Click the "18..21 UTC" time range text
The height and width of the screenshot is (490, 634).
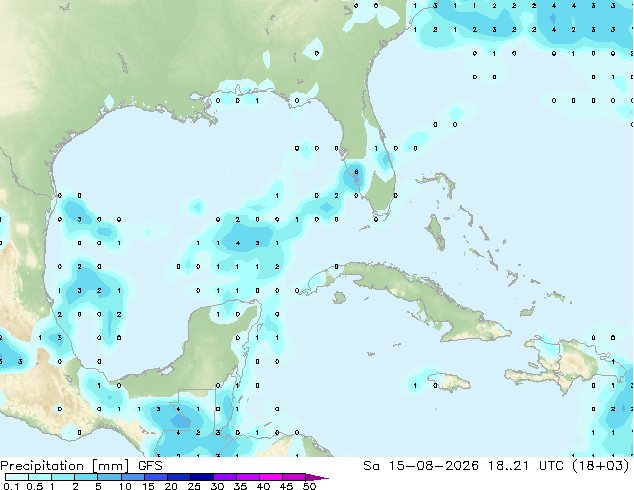click(527, 466)
